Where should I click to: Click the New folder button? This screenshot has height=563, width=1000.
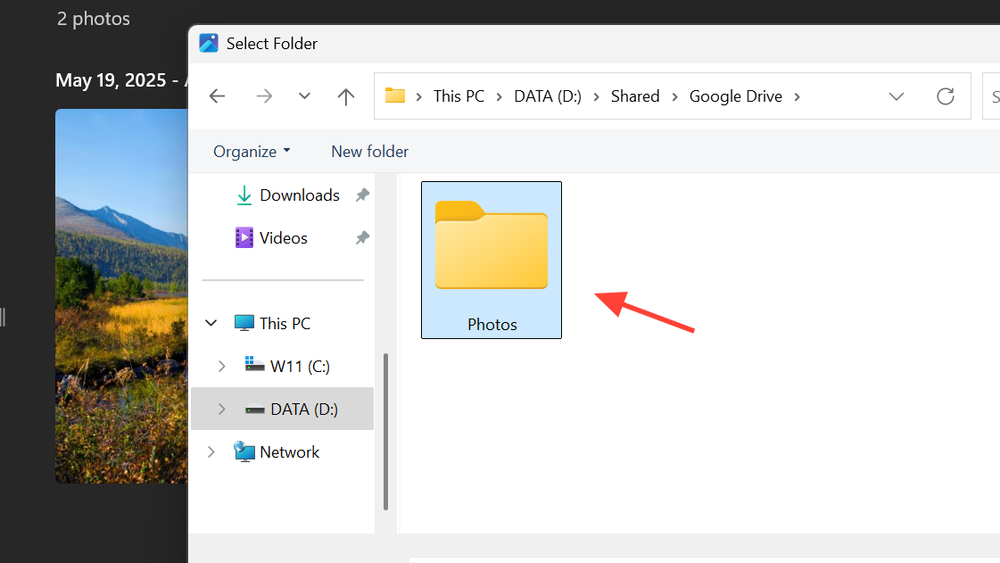coord(369,151)
